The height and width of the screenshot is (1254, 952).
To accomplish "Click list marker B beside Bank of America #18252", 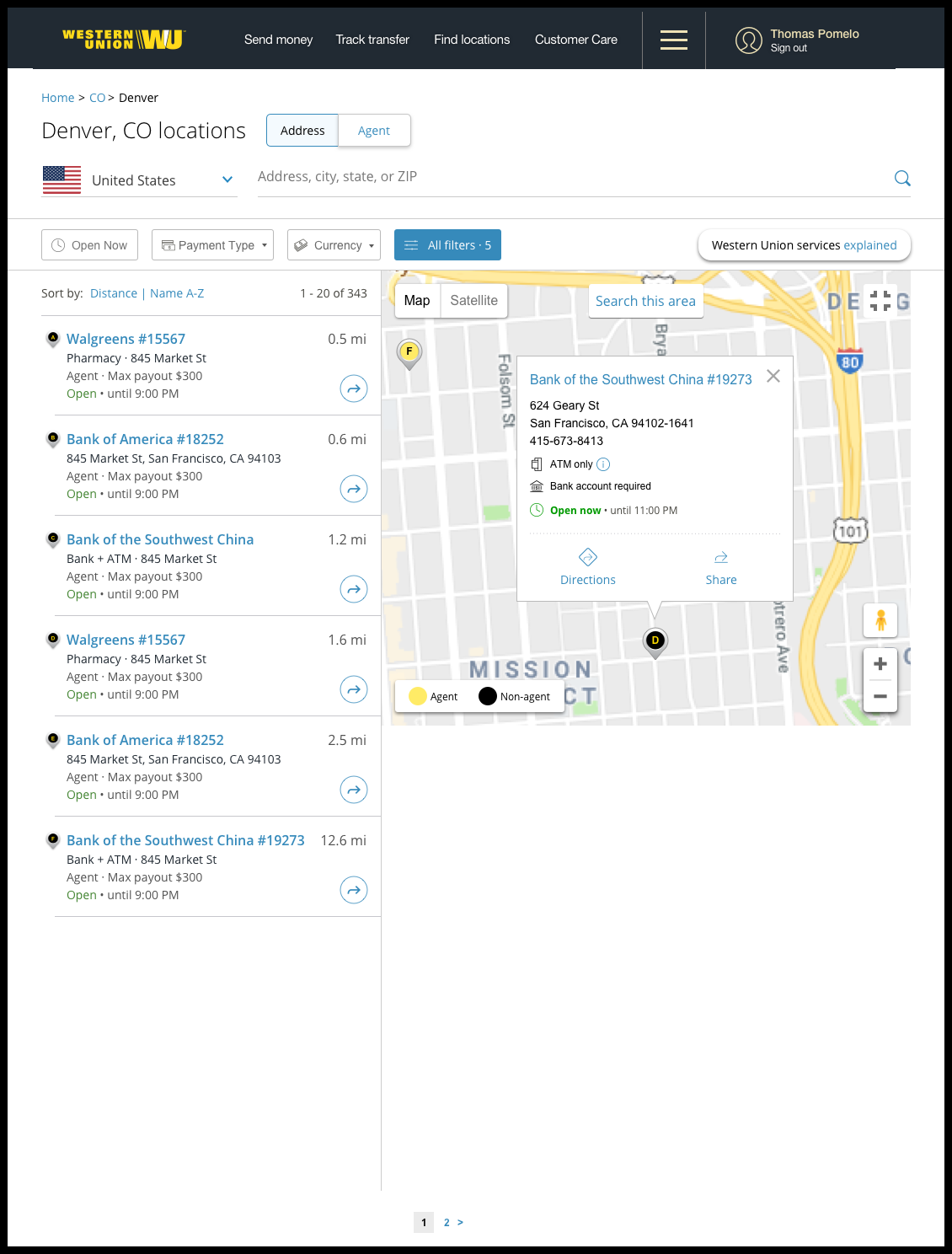I will (53, 439).
